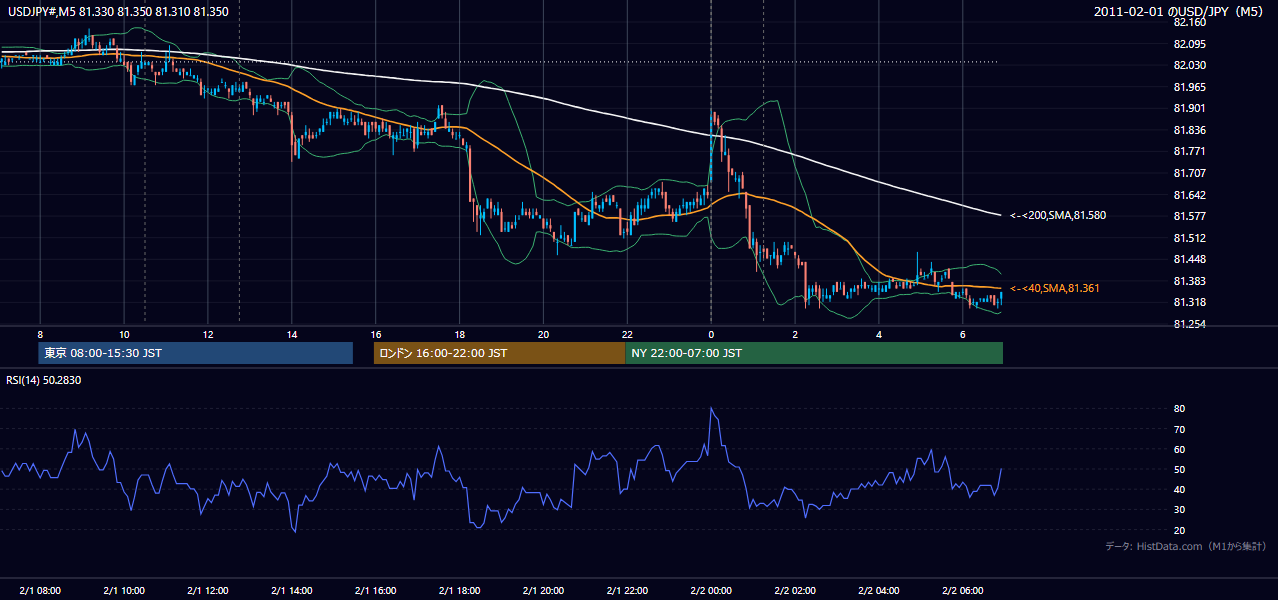Click the 200,SMA,81.580 line label
Image resolution: width=1278 pixels, height=600 pixels.
tap(1057, 215)
